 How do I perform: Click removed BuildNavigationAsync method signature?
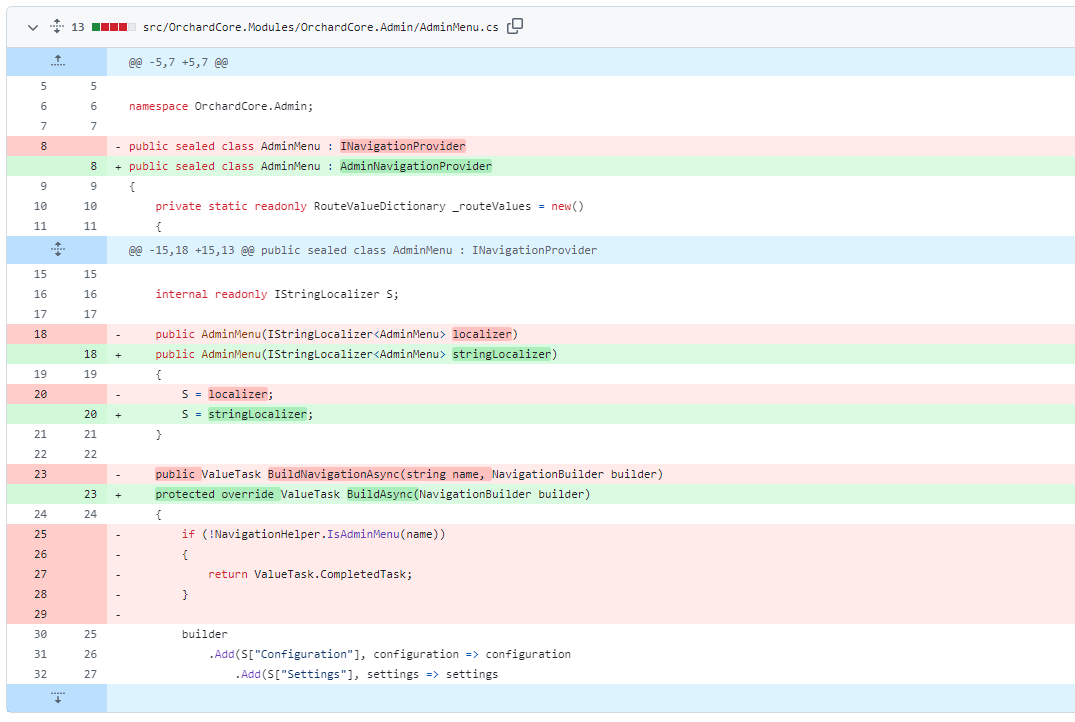tap(409, 474)
